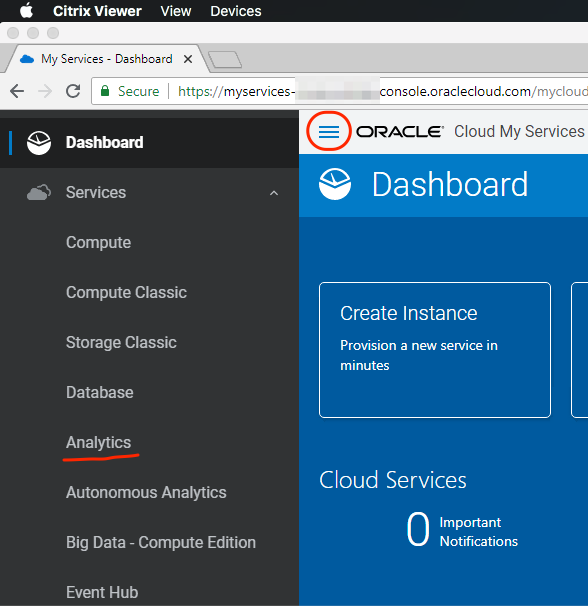Click the large Dashboard page title

(x=450, y=185)
